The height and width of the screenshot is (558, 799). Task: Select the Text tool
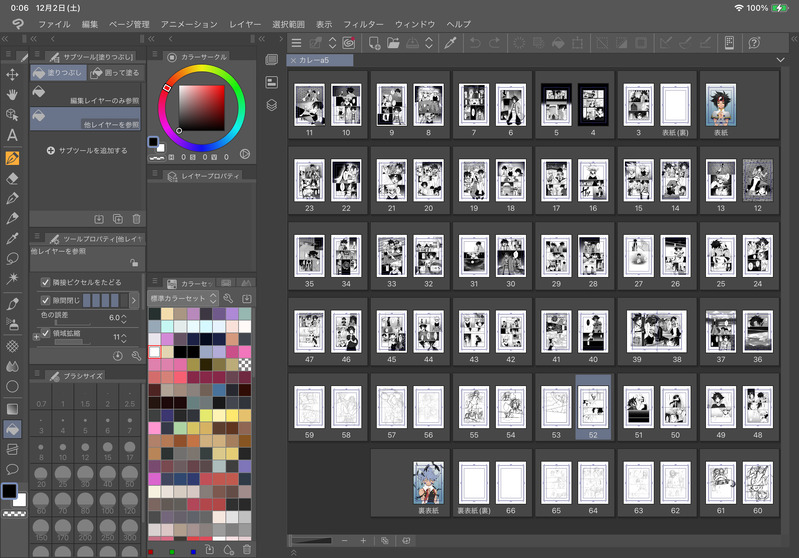[x=12, y=135]
